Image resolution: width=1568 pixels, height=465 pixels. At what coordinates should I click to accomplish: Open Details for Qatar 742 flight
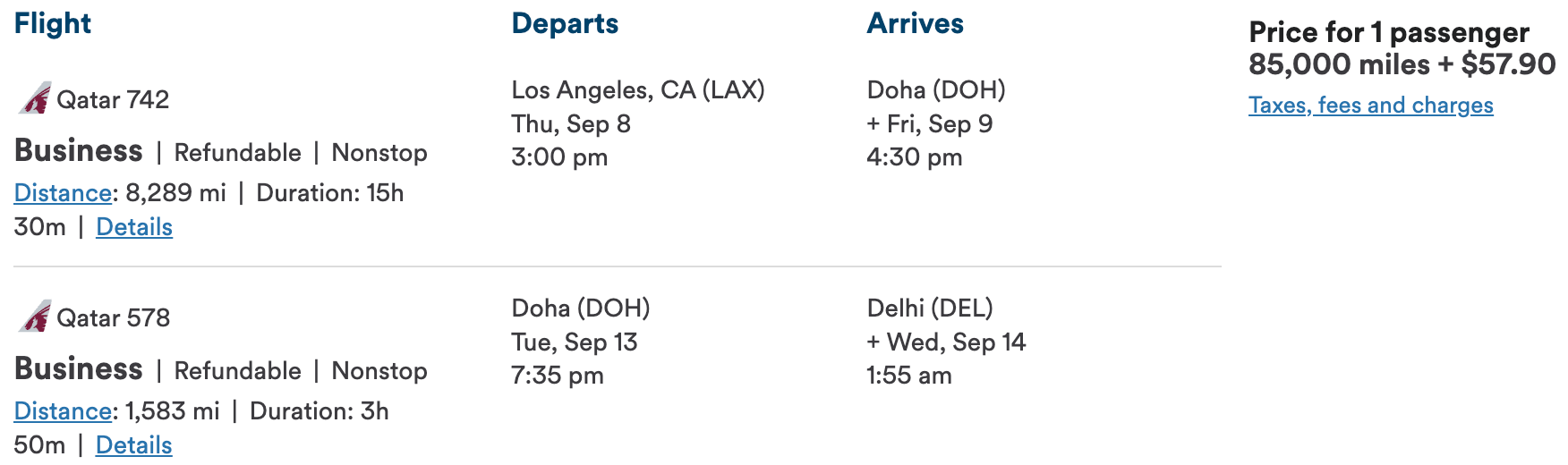pos(134,227)
